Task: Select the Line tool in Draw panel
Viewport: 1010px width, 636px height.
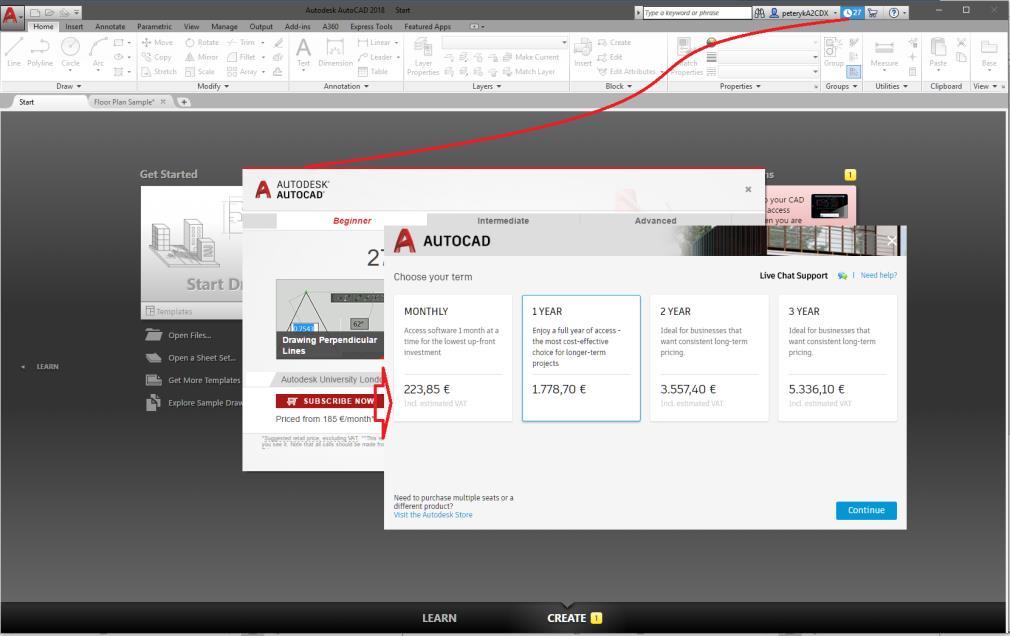Action: click(x=14, y=52)
